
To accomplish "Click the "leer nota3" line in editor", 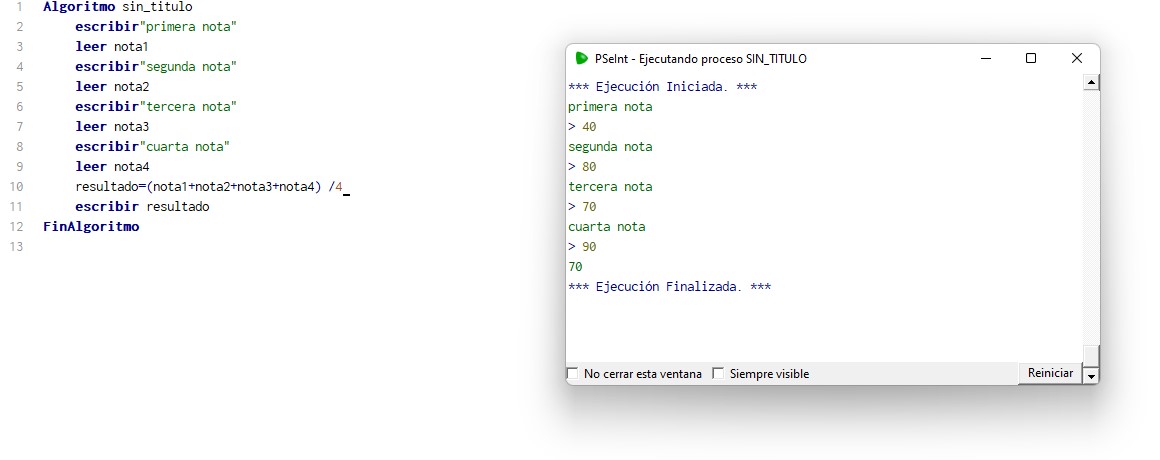I will 112,127.
